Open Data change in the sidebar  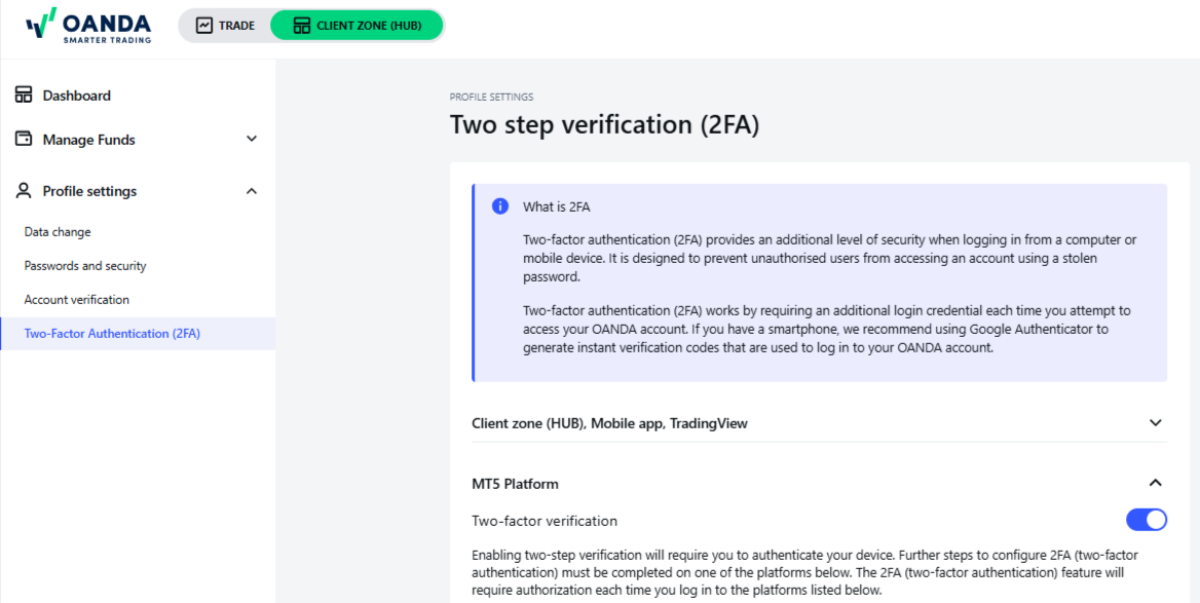click(57, 232)
